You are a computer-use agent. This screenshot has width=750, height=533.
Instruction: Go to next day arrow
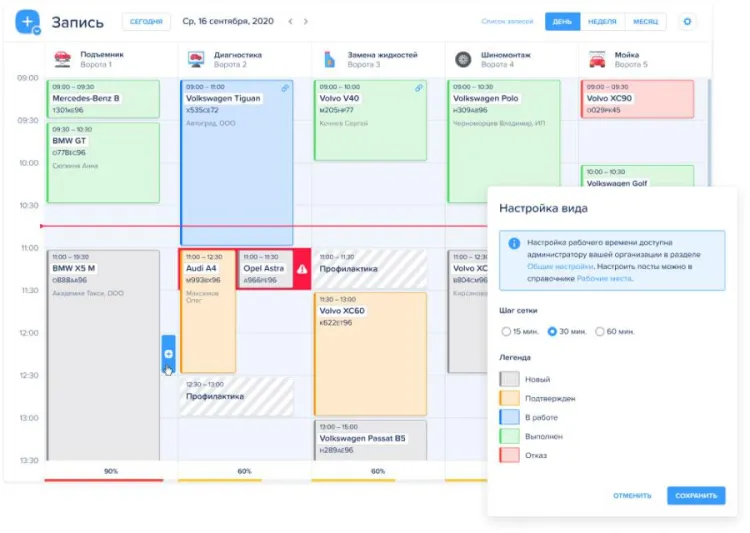pyautogui.click(x=306, y=22)
